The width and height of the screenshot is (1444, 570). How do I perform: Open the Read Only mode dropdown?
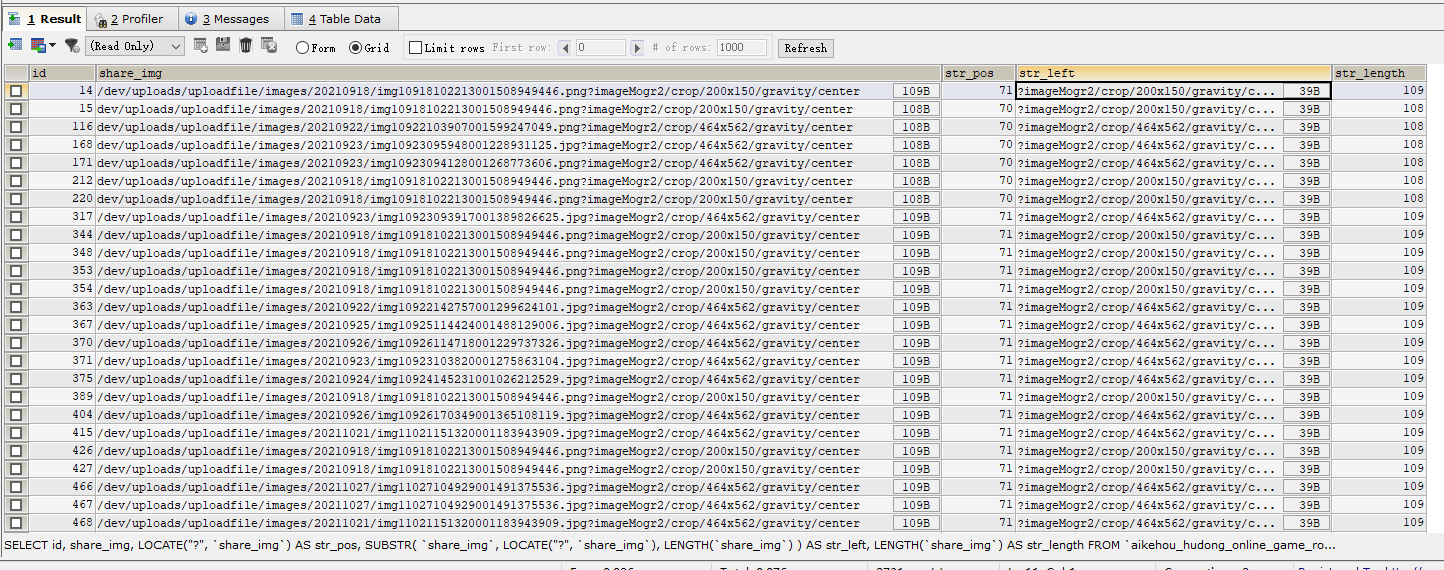coord(135,46)
